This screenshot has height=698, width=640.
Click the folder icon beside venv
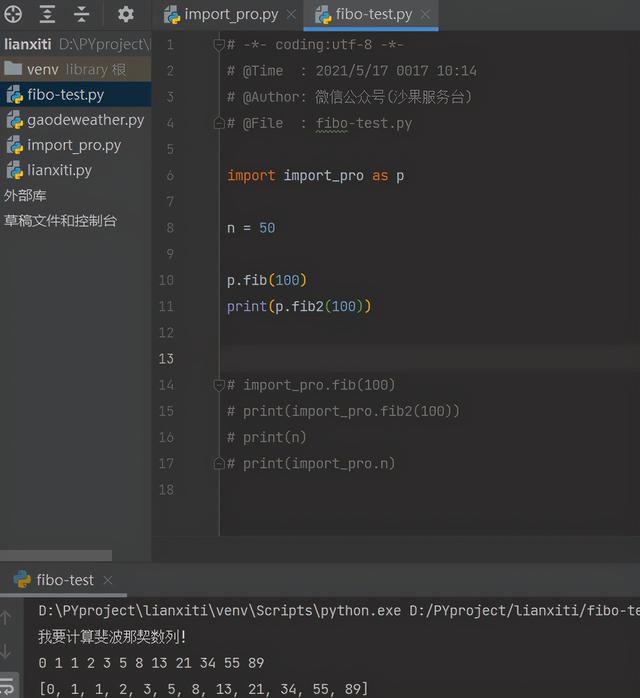click(13, 69)
